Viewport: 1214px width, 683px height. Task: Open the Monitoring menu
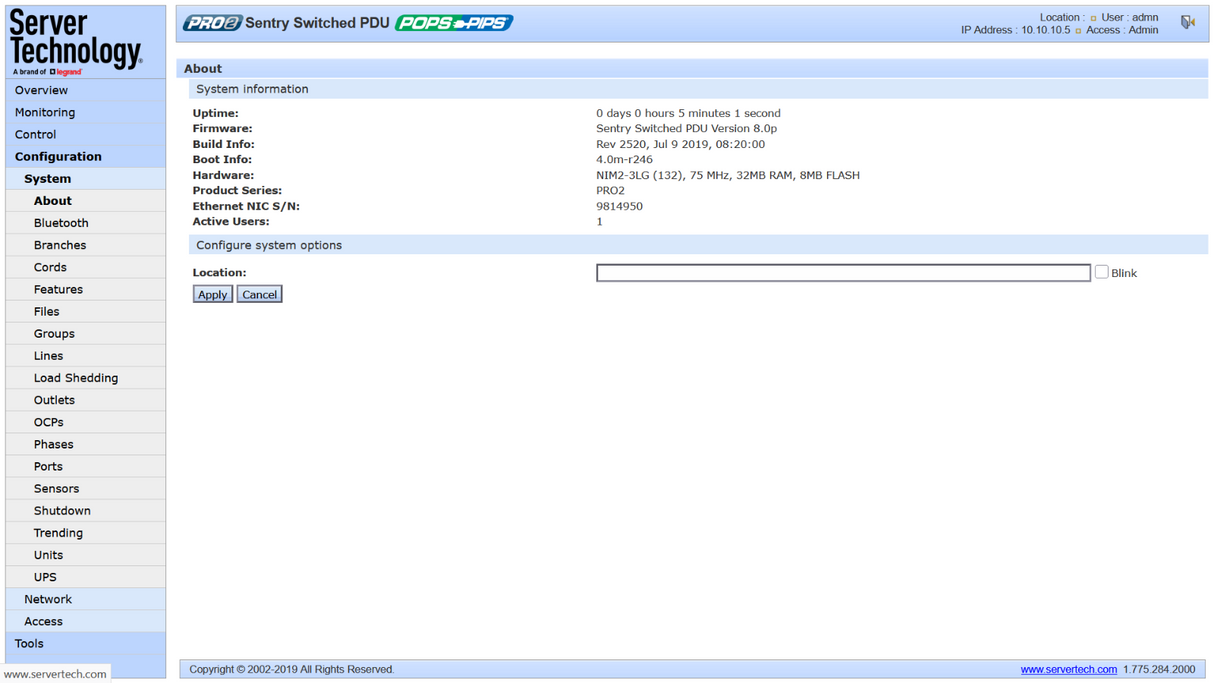coord(86,112)
